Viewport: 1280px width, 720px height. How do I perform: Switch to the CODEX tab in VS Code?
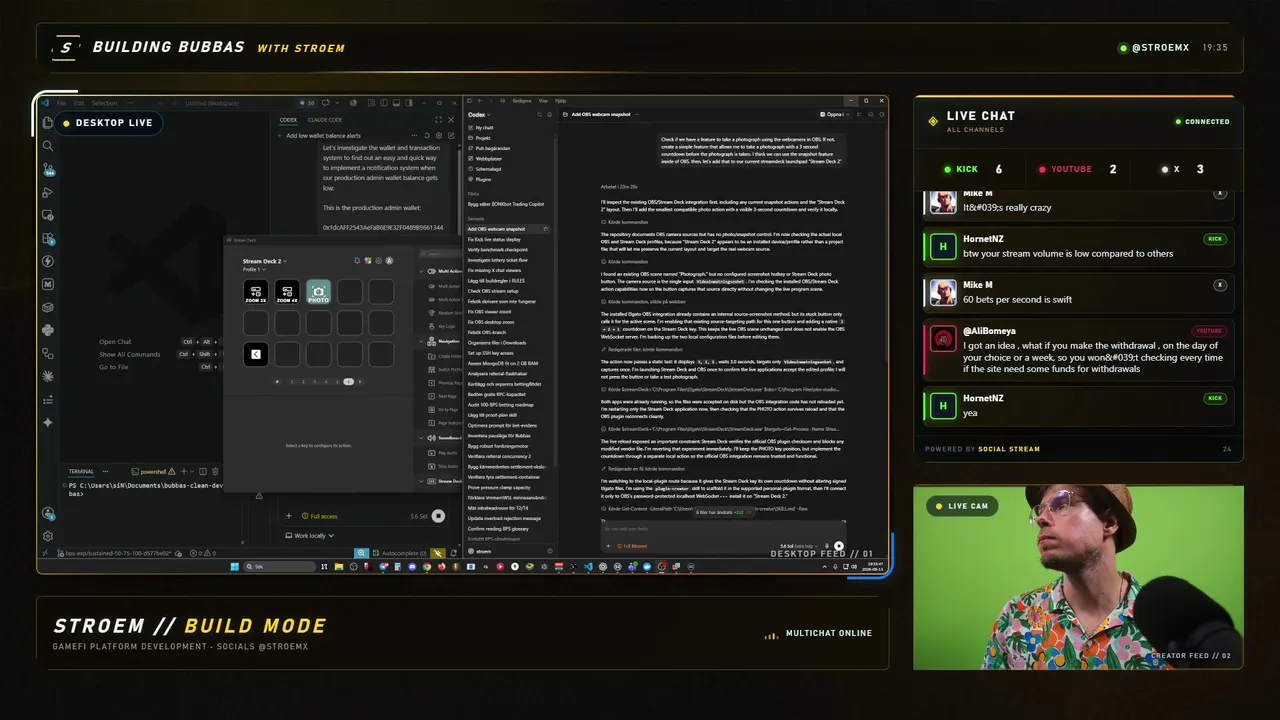pos(288,120)
